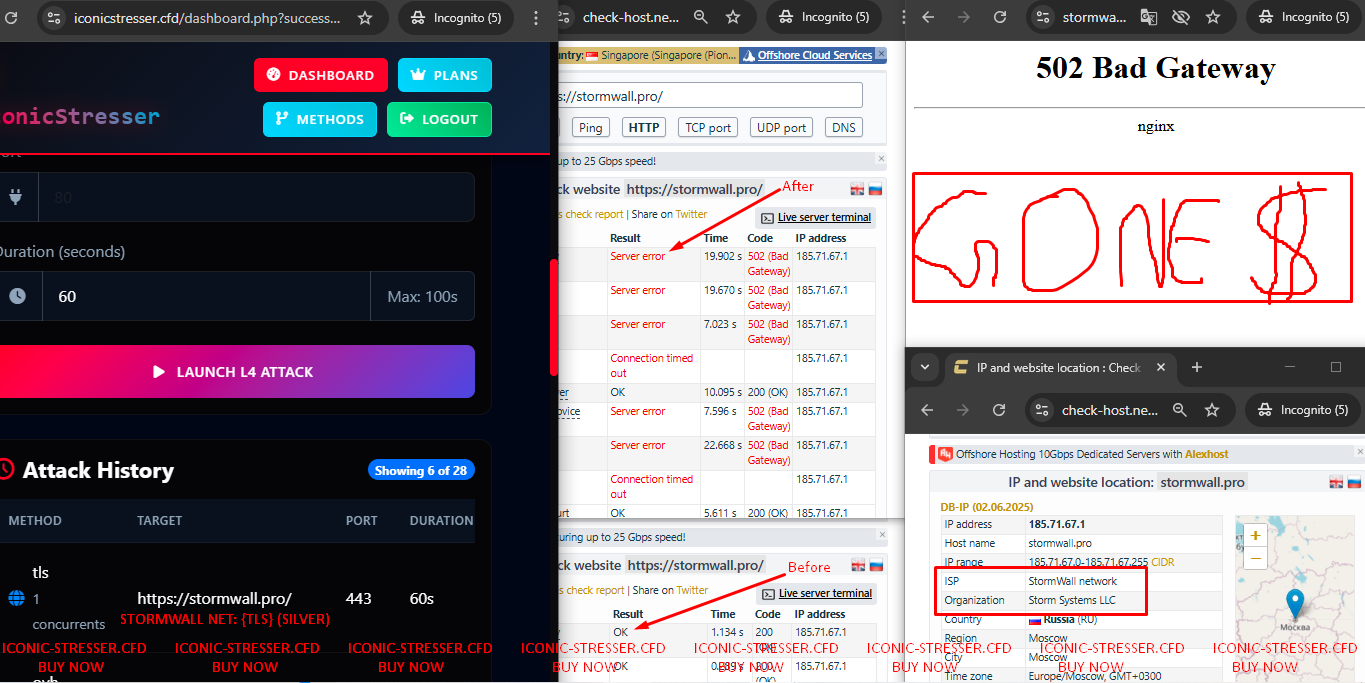Click the 19.670 s time cell

[x=723, y=290]
